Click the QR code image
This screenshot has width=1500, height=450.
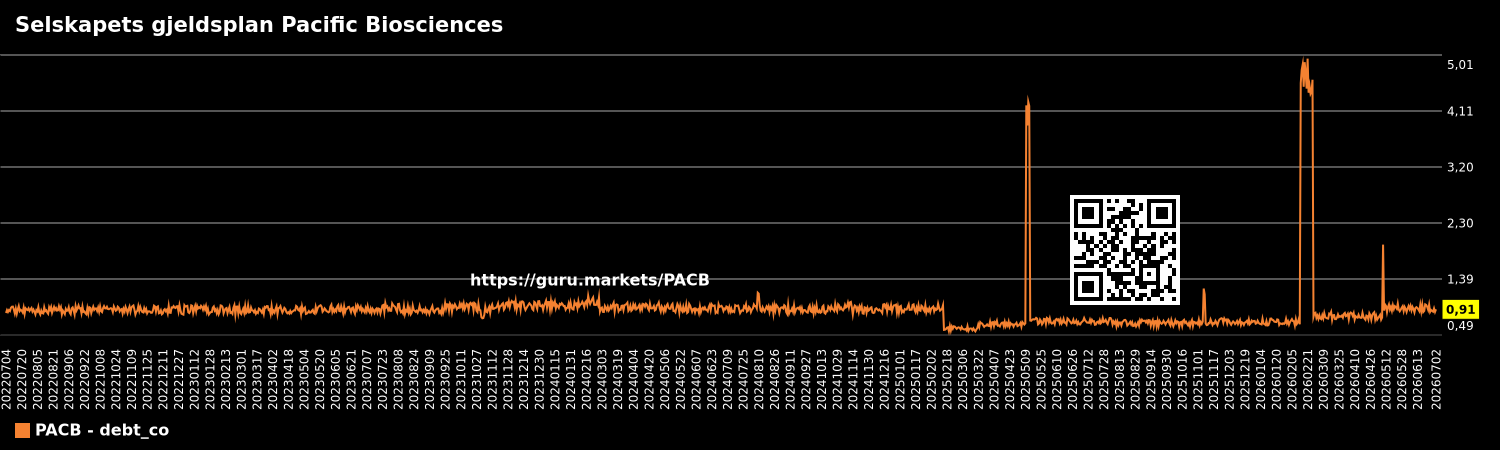click(x=1125, y=250)
